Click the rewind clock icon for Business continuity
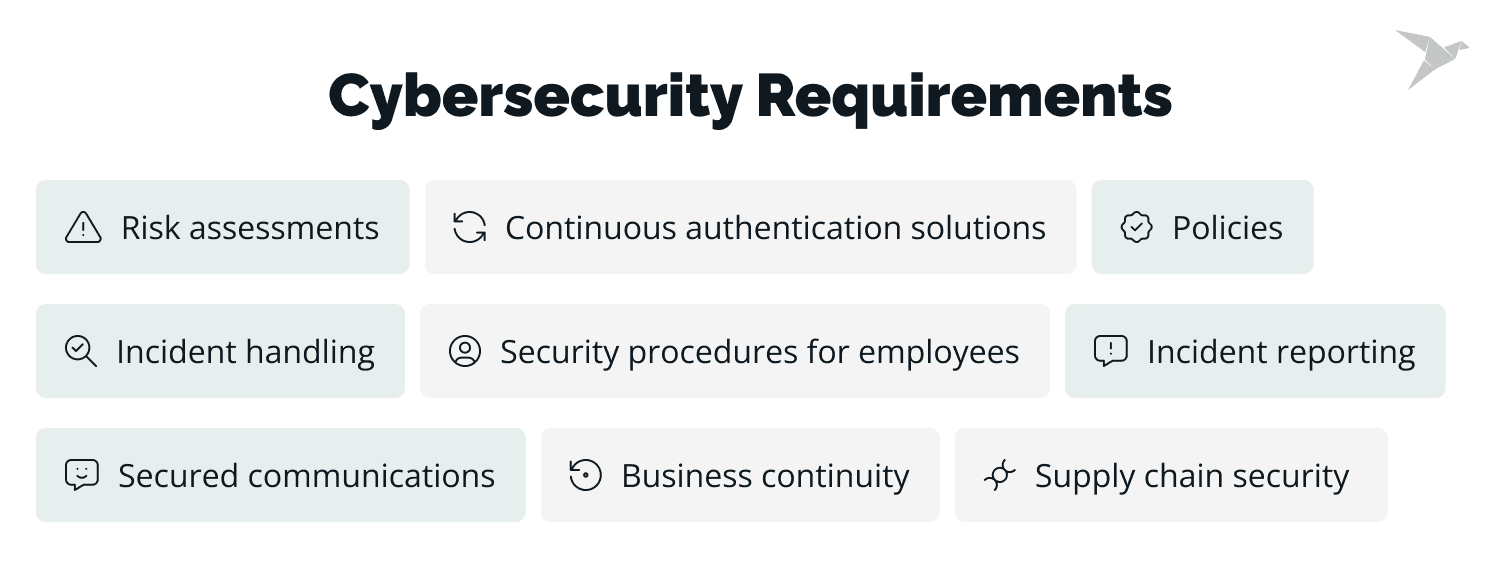 [x=585, y=475]
